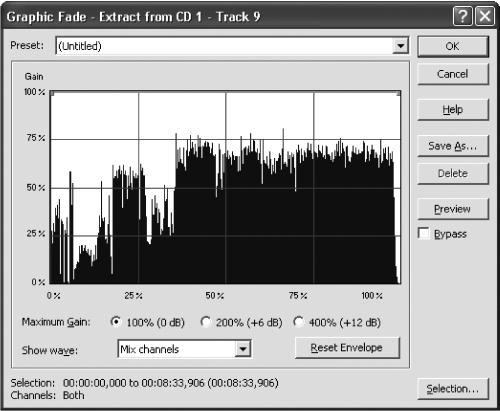Click the Delete preset button
500x411 pixels.
coord(453,173)
